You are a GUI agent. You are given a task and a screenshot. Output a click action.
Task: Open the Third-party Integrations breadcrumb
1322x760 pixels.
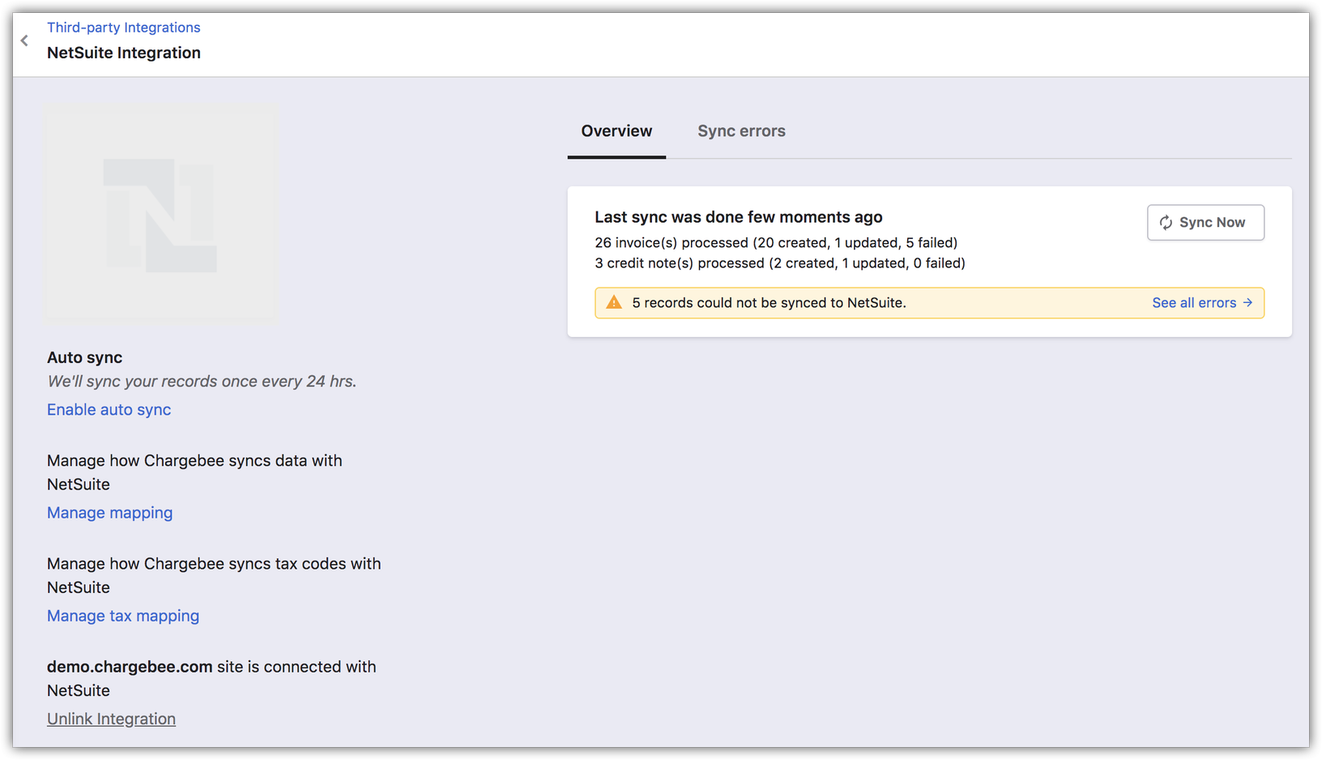123,27
